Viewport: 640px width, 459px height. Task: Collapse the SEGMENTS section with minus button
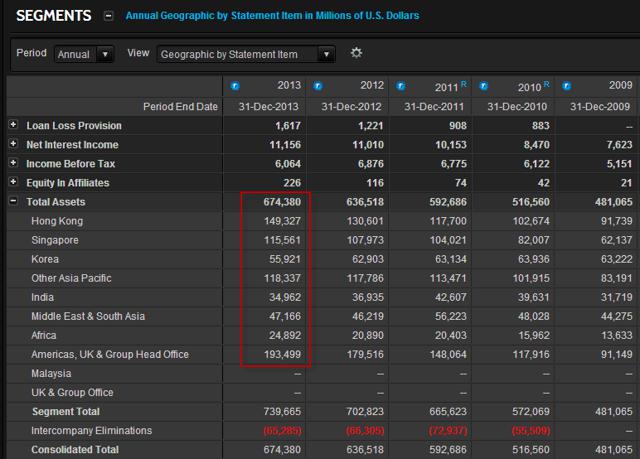click(108, 16)
